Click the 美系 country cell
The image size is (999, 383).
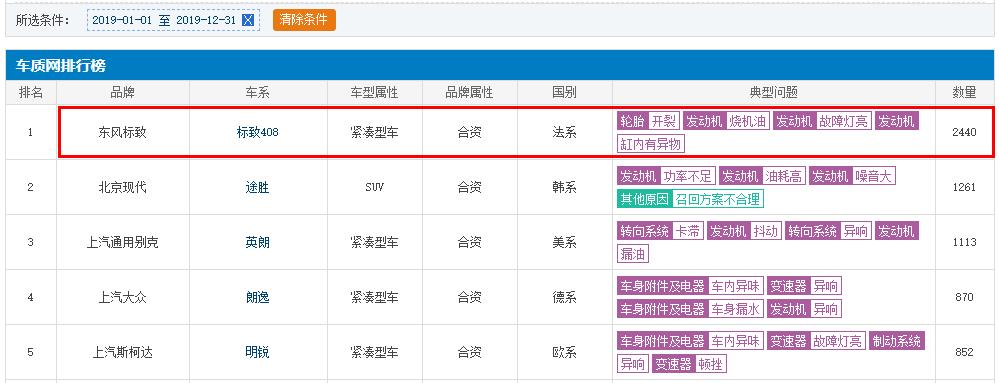click(564, 242)
